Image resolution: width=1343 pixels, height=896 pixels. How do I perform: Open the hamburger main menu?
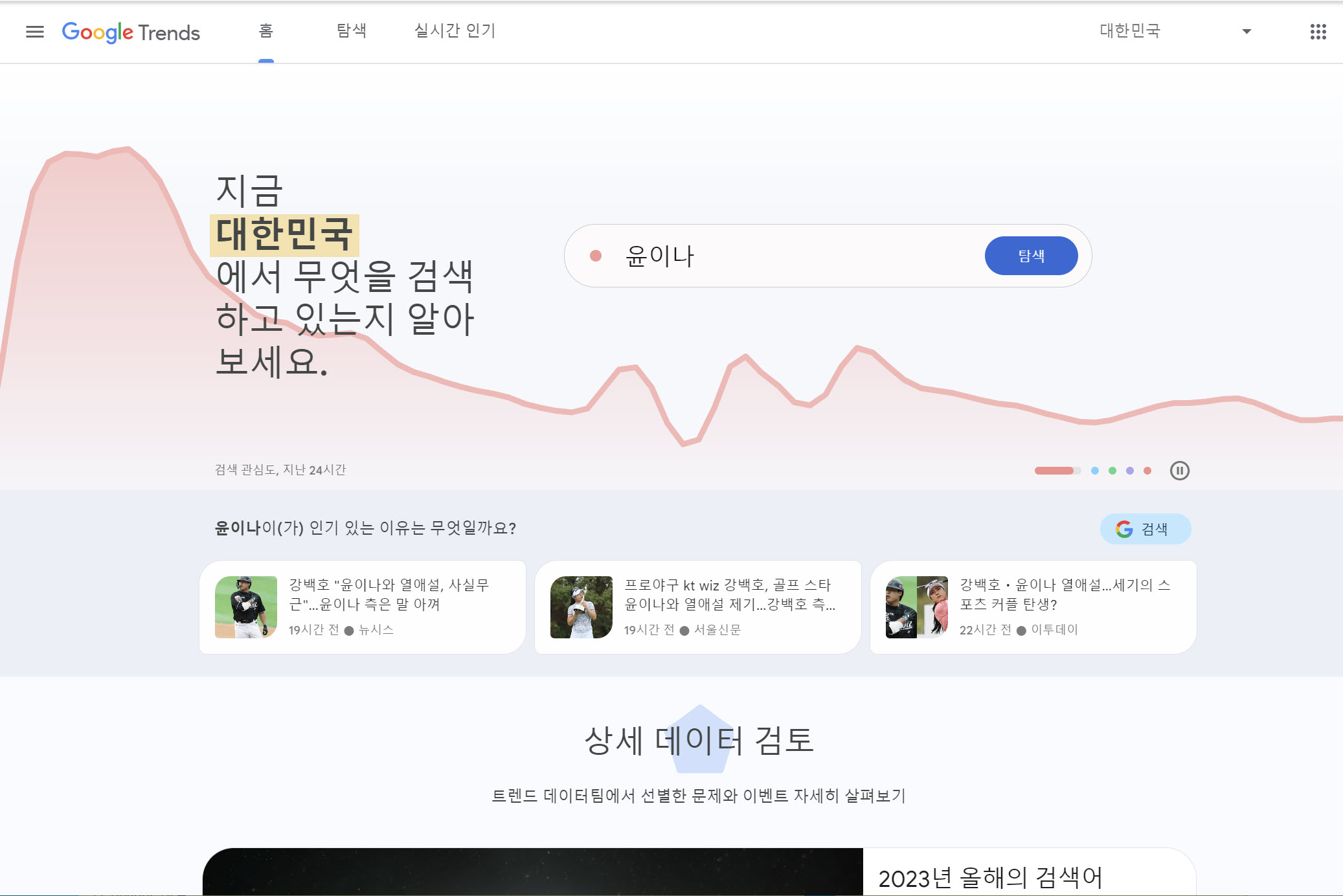35,32
